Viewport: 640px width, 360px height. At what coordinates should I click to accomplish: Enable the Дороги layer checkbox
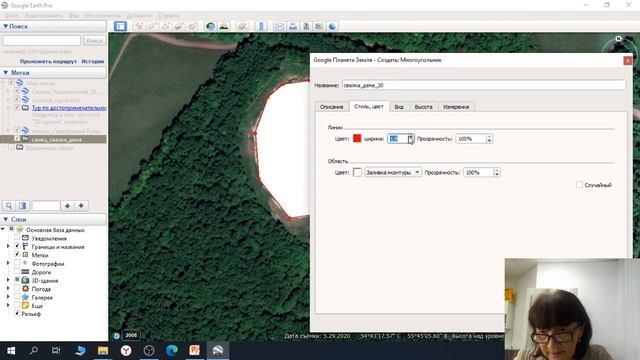pyautogui.click(x=17, y=271)
